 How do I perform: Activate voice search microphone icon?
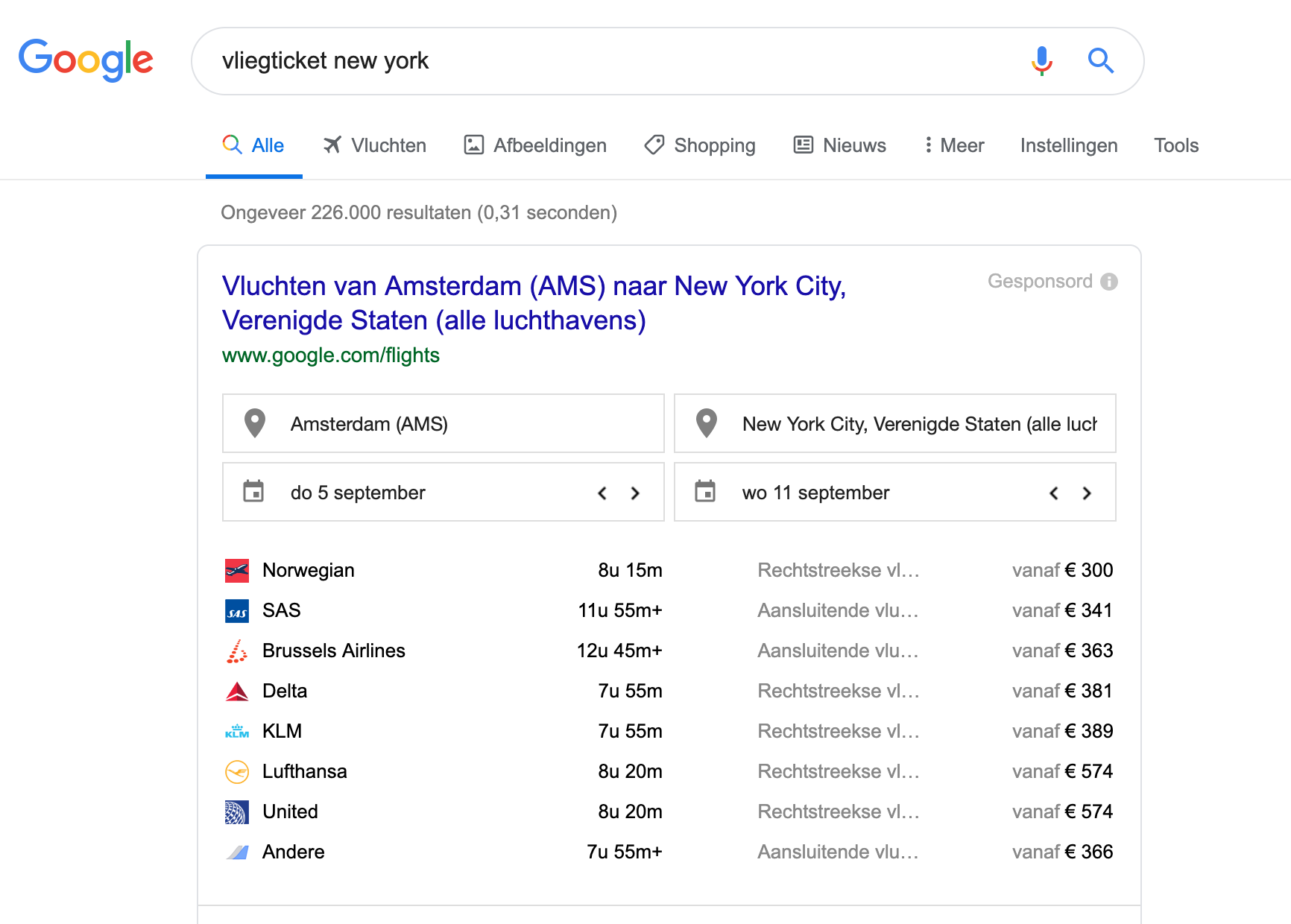1041,60
